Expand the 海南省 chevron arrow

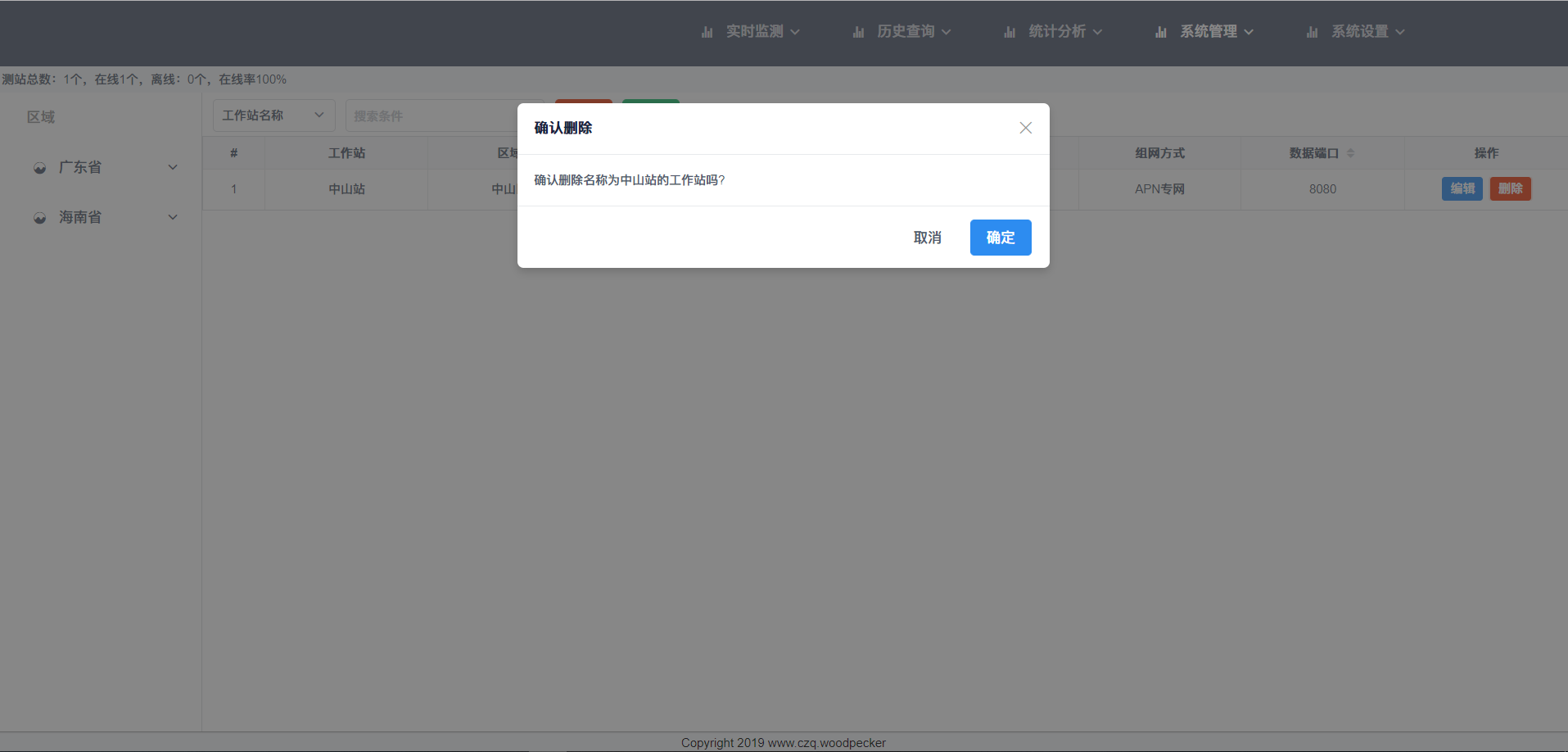(x=173, y=217)
